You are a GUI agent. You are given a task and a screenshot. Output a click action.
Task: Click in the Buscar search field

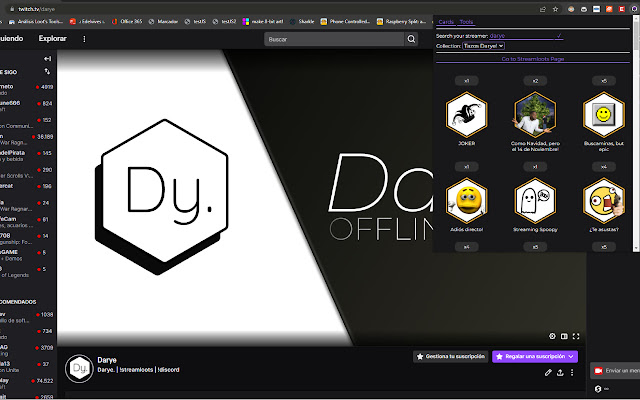point(334,39)
